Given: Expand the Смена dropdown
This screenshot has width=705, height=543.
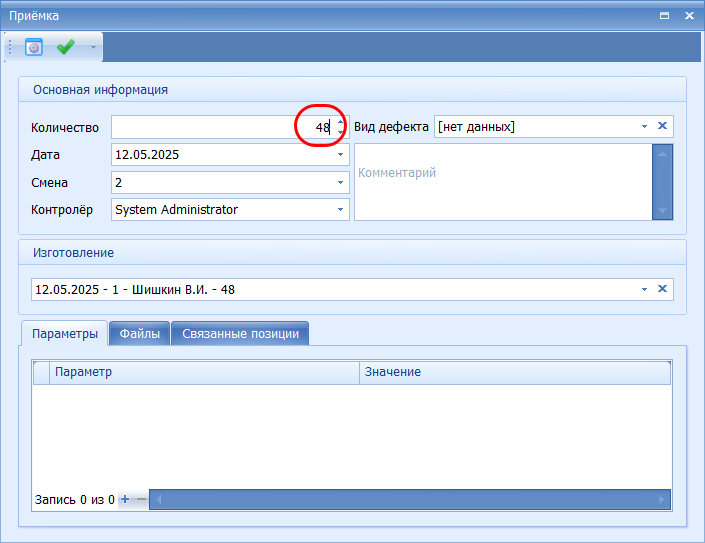Looking at the screenshot, I should pyautogui.click(x=340, y=182).
